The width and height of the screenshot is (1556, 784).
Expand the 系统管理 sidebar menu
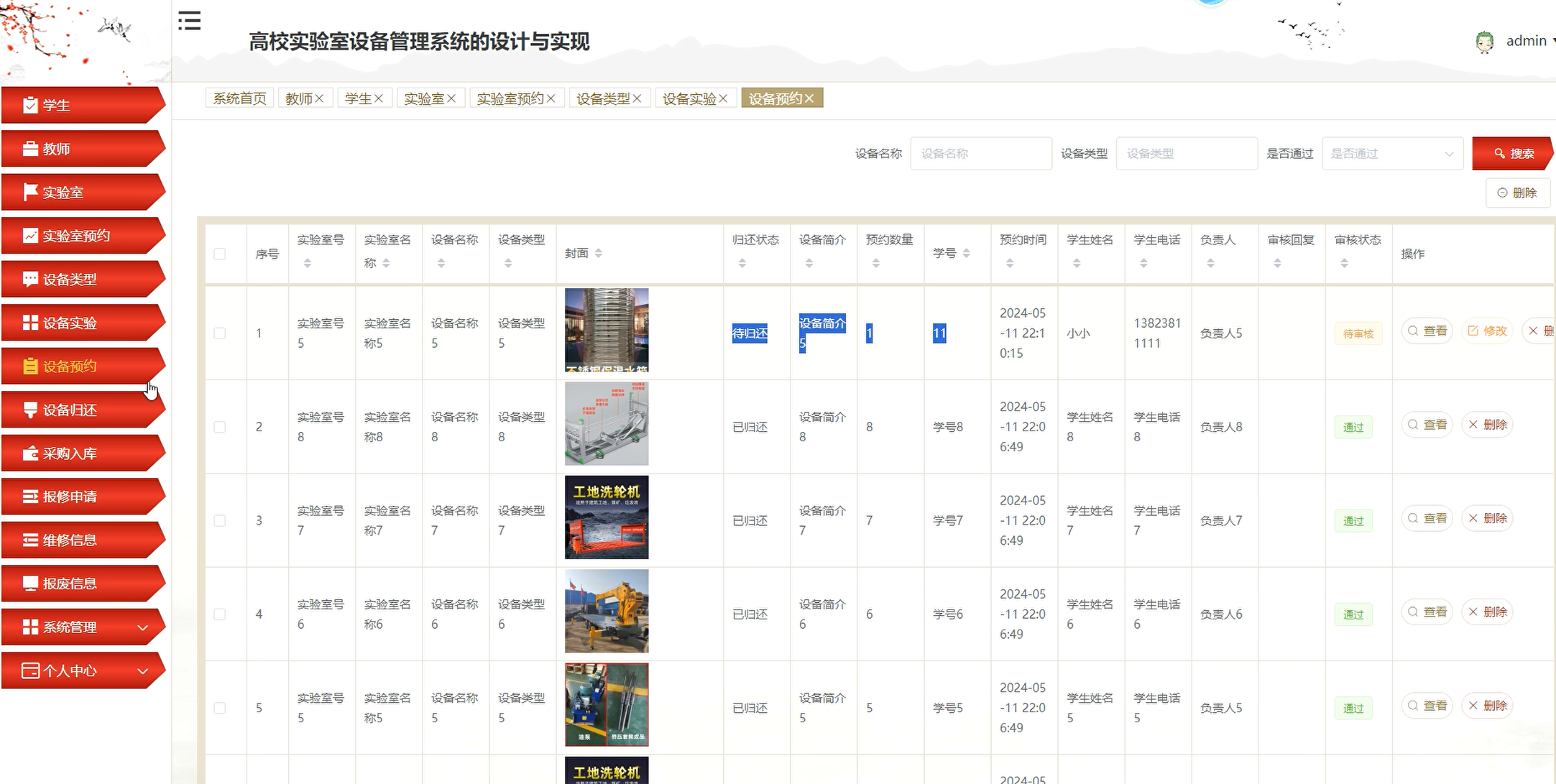coord(83,627)
